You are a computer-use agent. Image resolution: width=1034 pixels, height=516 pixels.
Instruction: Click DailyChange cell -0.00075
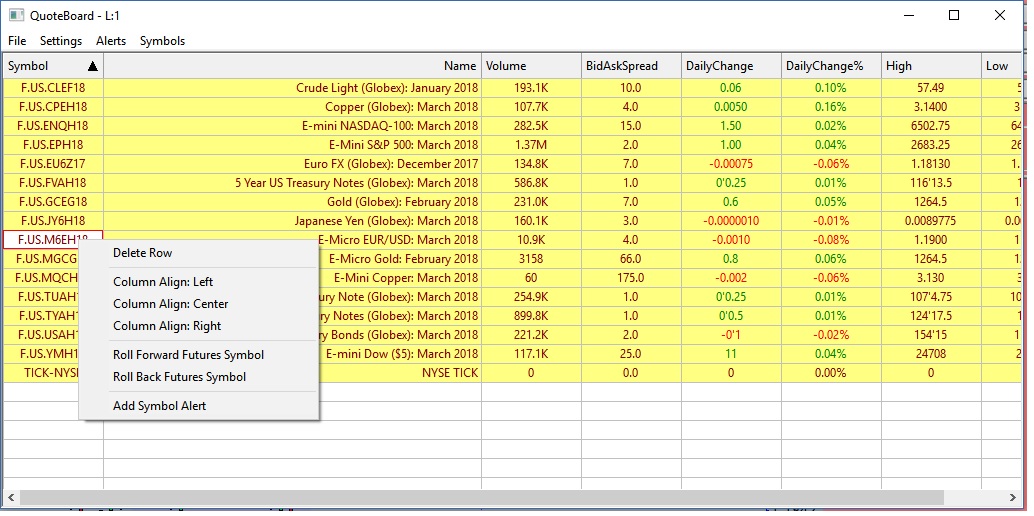[731, 164]
